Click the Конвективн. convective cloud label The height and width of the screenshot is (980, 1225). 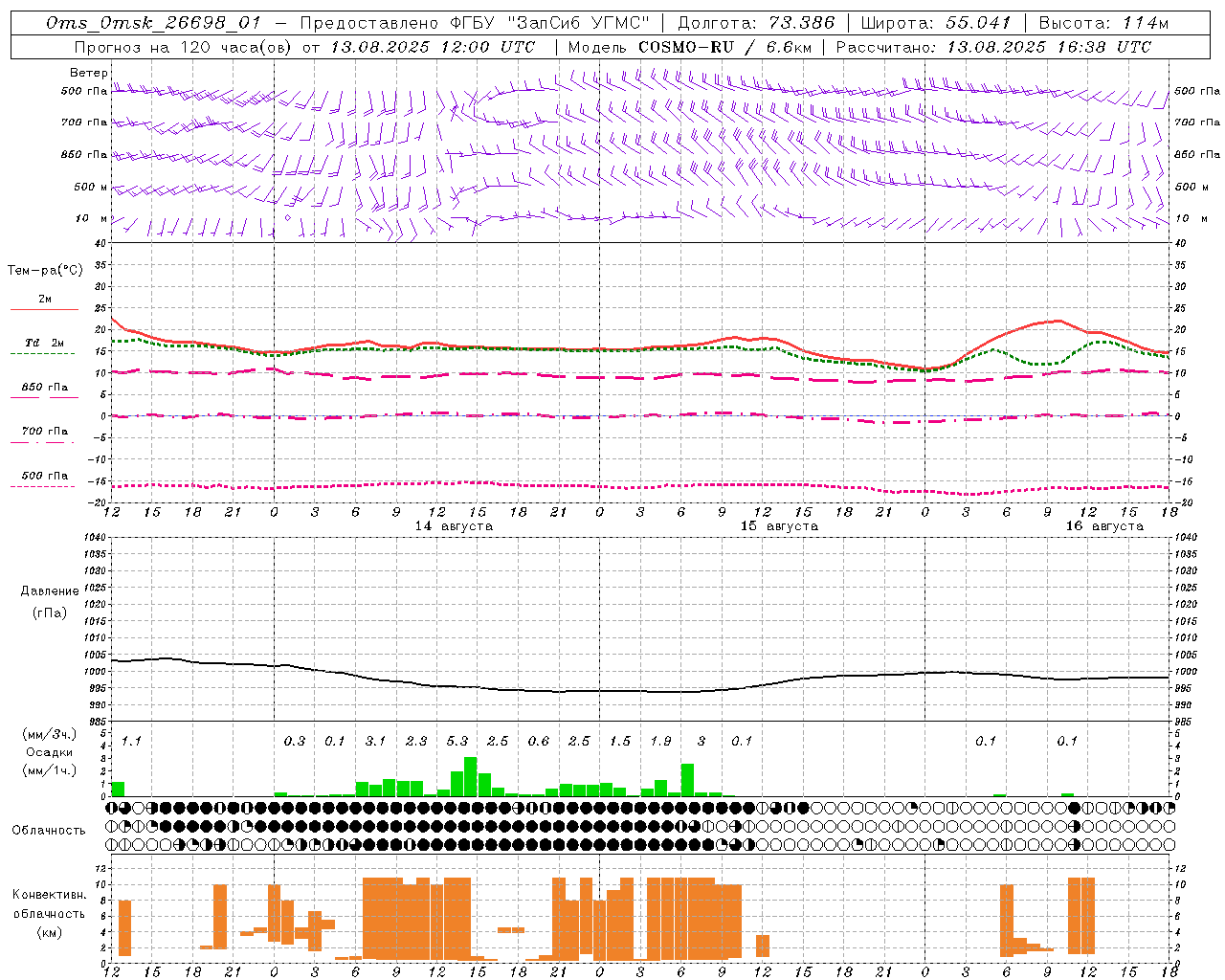click(50, 895)
